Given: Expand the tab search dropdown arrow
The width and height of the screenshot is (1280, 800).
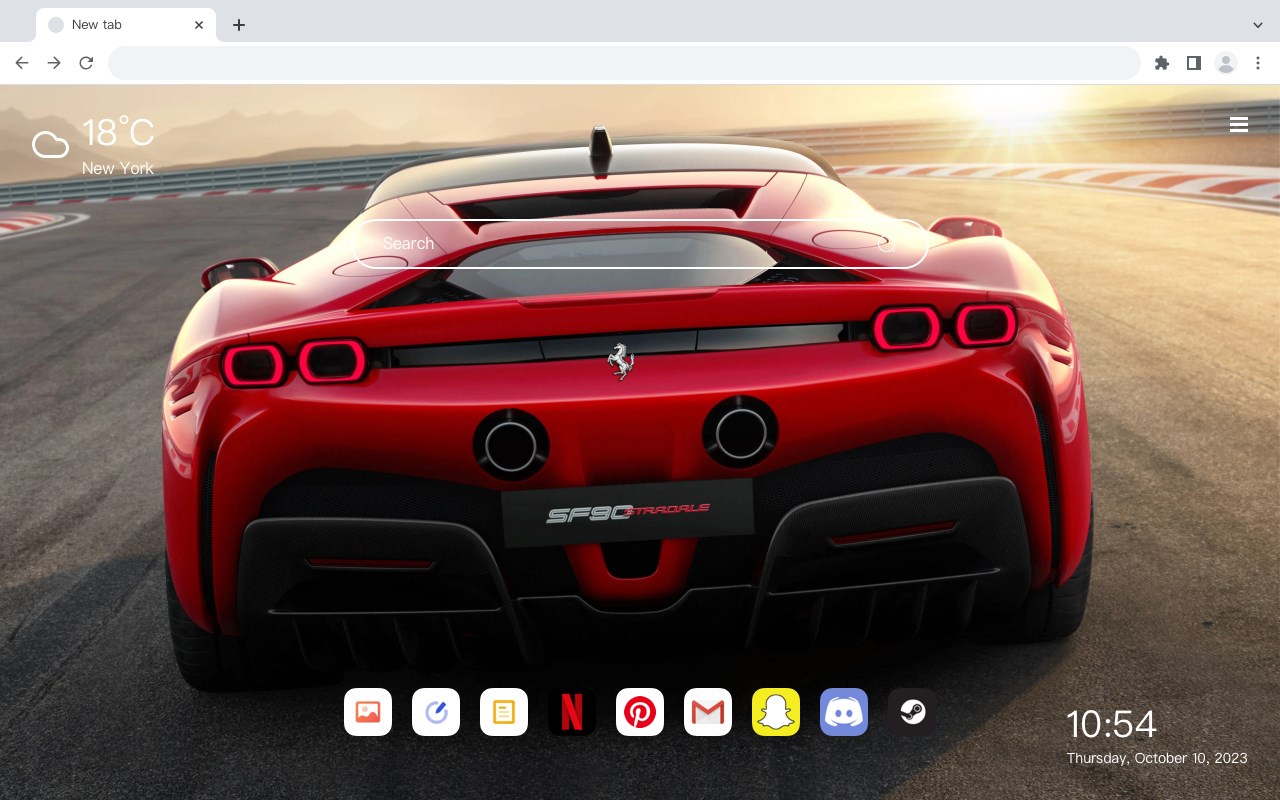Looking at the screenshot, I should point(1257,25).
